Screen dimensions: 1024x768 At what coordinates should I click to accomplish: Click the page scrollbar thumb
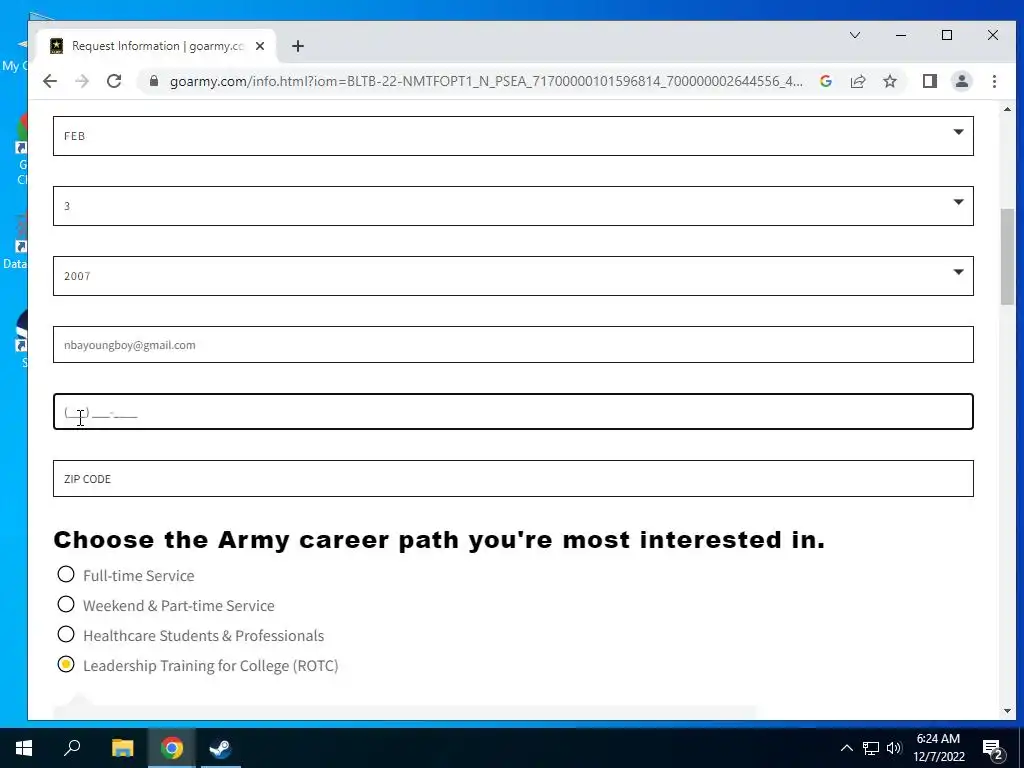click(x=1007, y=257)
